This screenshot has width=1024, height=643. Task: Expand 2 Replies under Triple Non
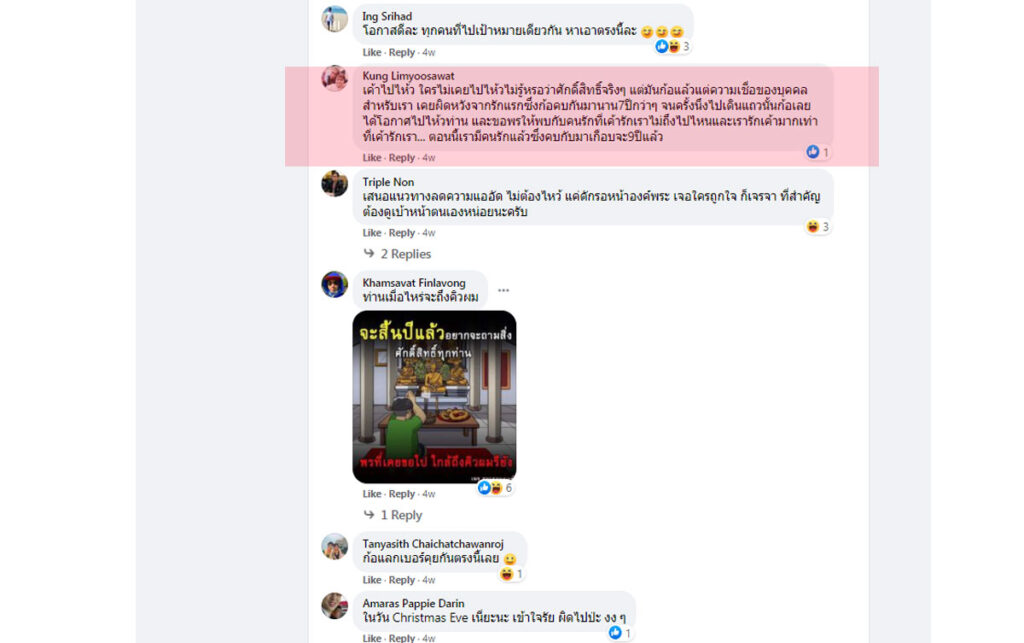coord(397,254)
